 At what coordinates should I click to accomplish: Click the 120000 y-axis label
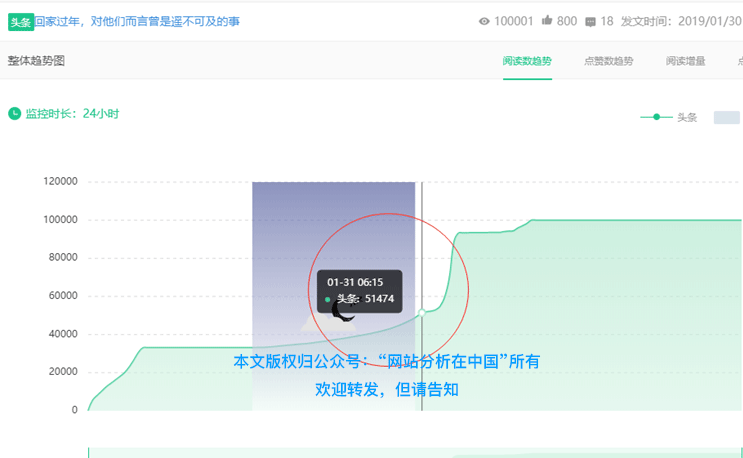pyautogui.click(x=60, y=182)
